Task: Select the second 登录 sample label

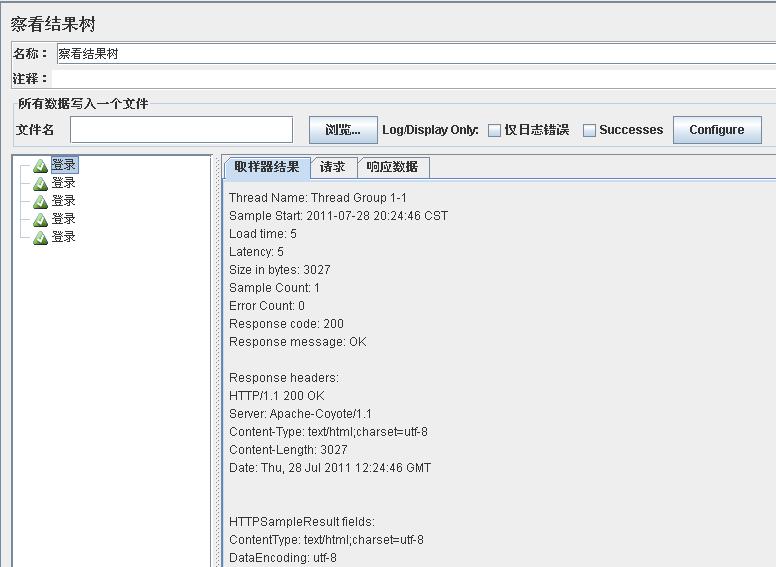Action: click(x=64, y=183)
